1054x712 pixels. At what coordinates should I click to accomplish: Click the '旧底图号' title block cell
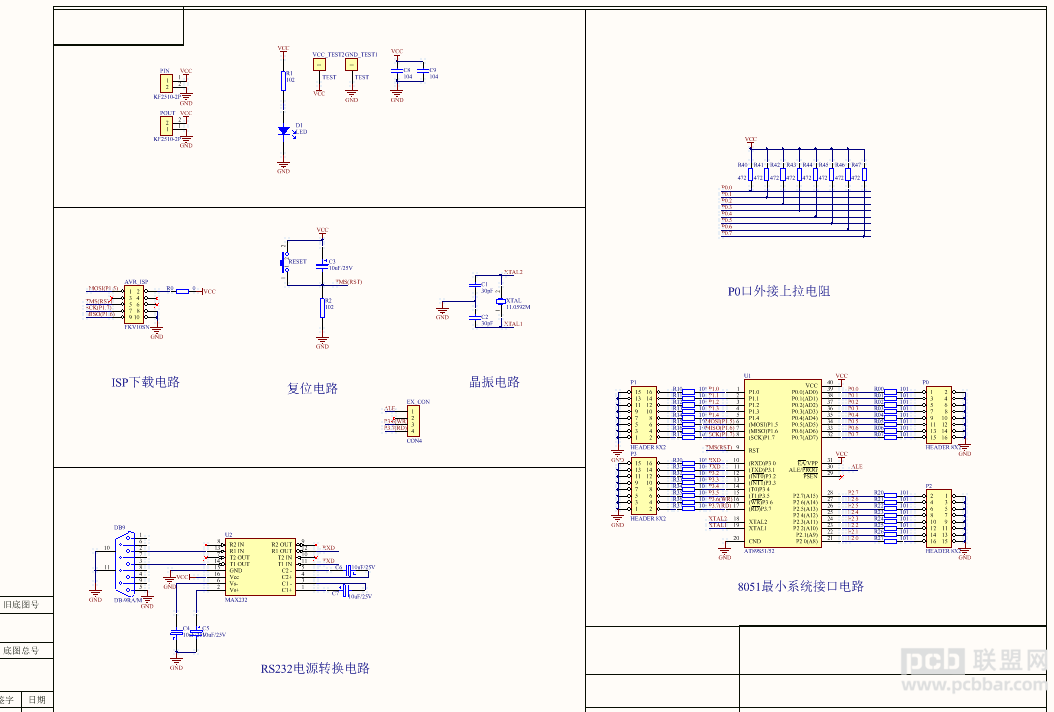(22, 604)
